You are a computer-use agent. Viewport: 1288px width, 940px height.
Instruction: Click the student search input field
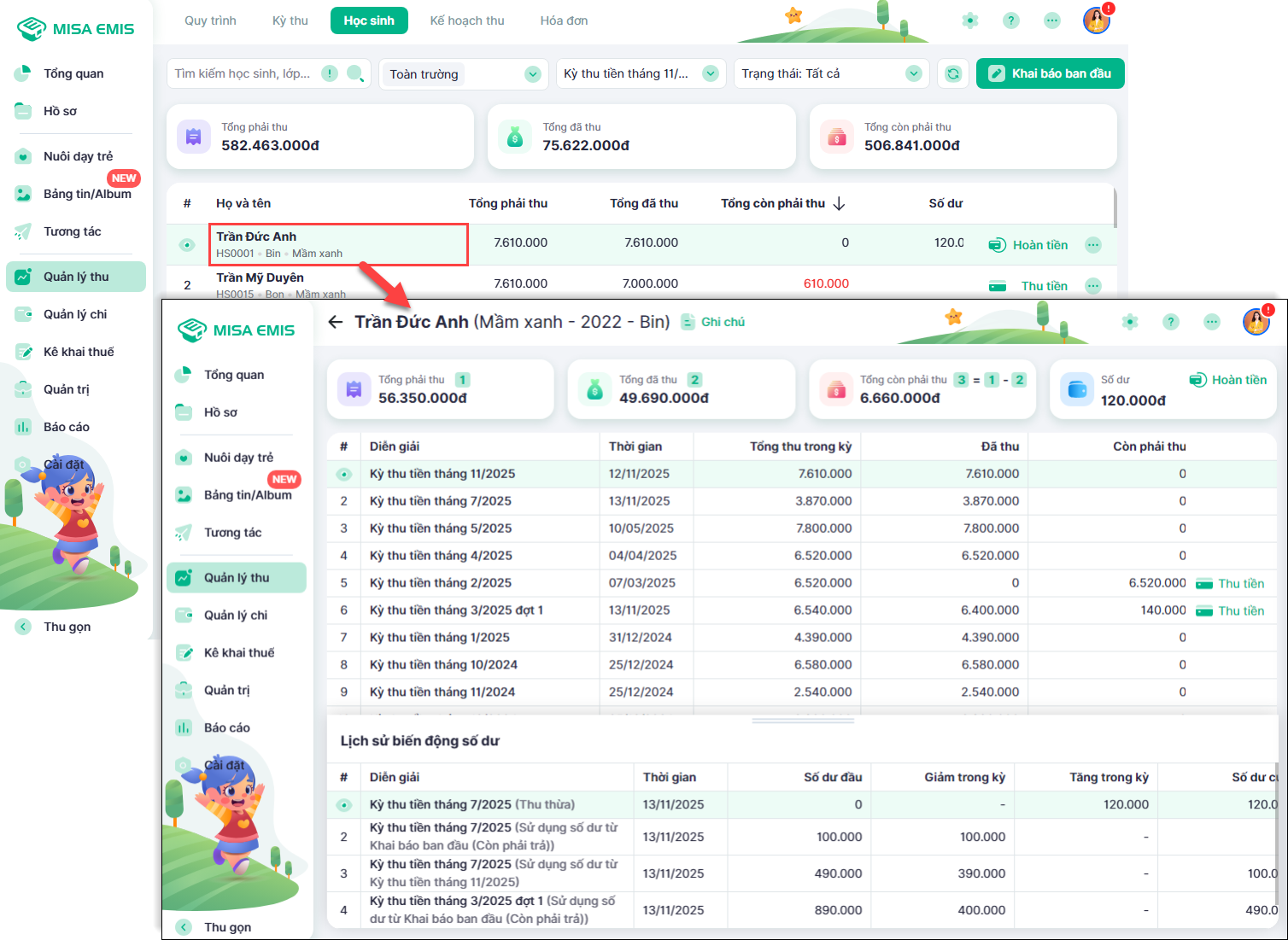coord(243,73)
